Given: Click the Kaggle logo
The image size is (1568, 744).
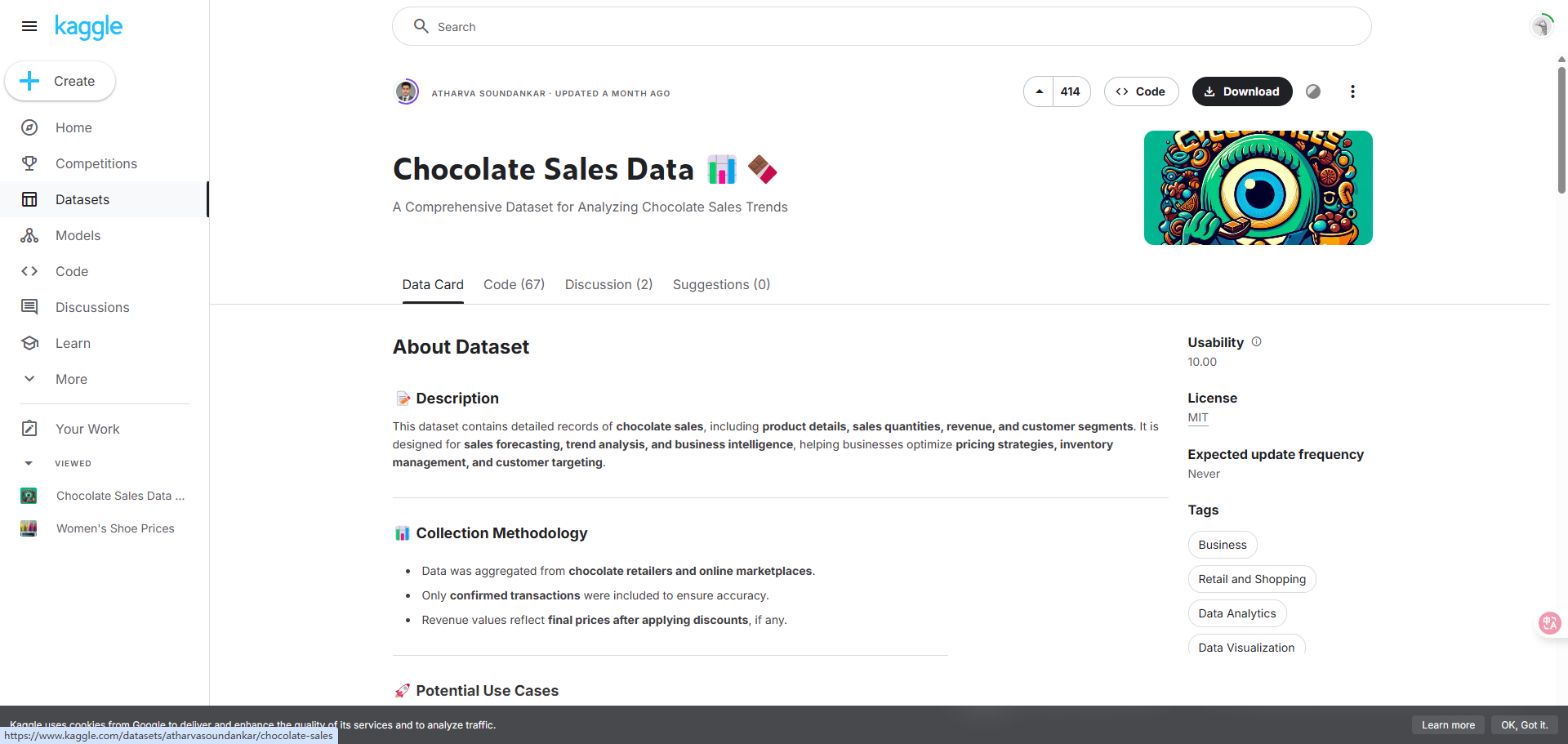Looking at the screenshot, I should pos(88,27).
